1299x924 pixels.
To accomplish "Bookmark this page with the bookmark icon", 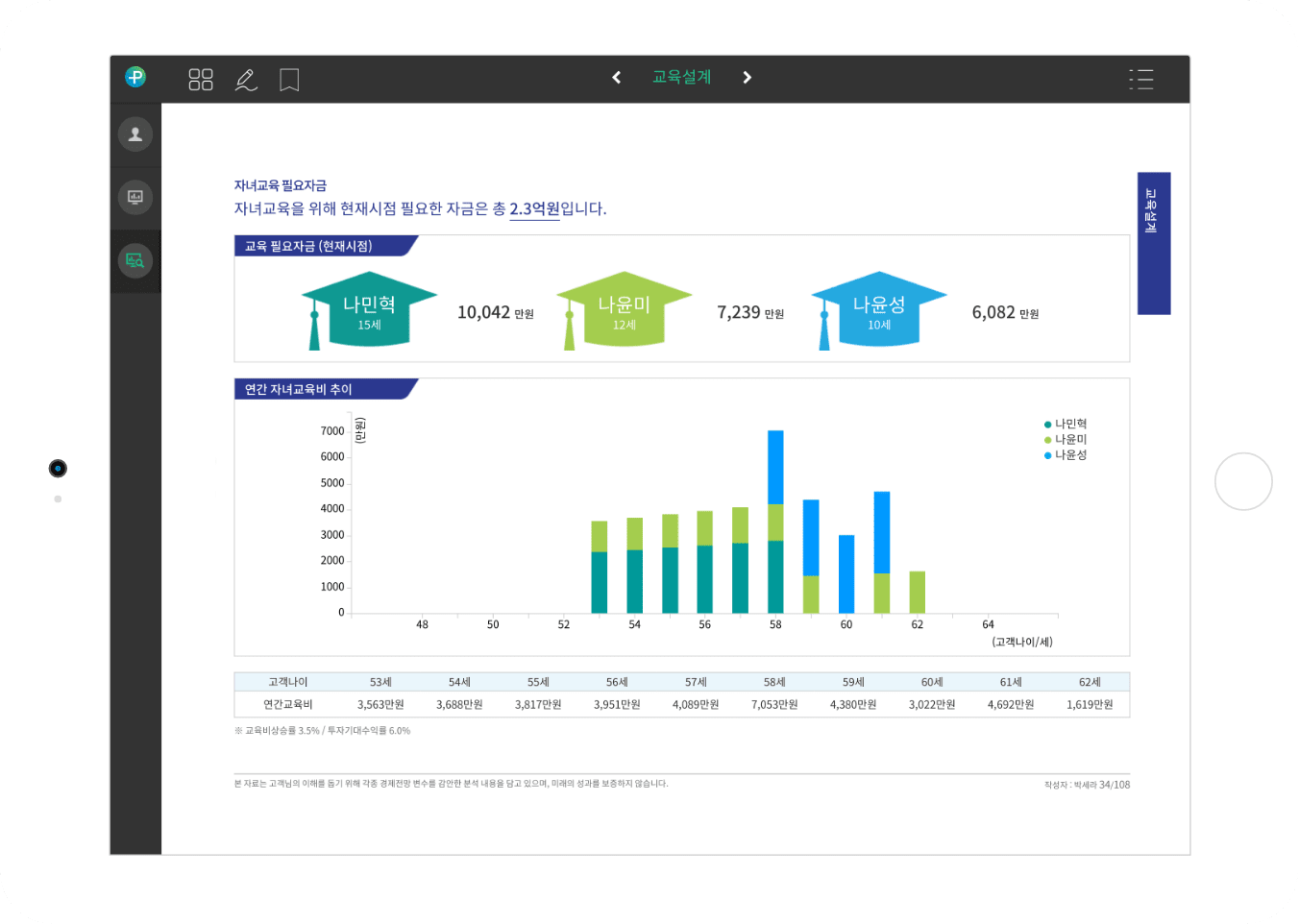I will tap(289, 80).
